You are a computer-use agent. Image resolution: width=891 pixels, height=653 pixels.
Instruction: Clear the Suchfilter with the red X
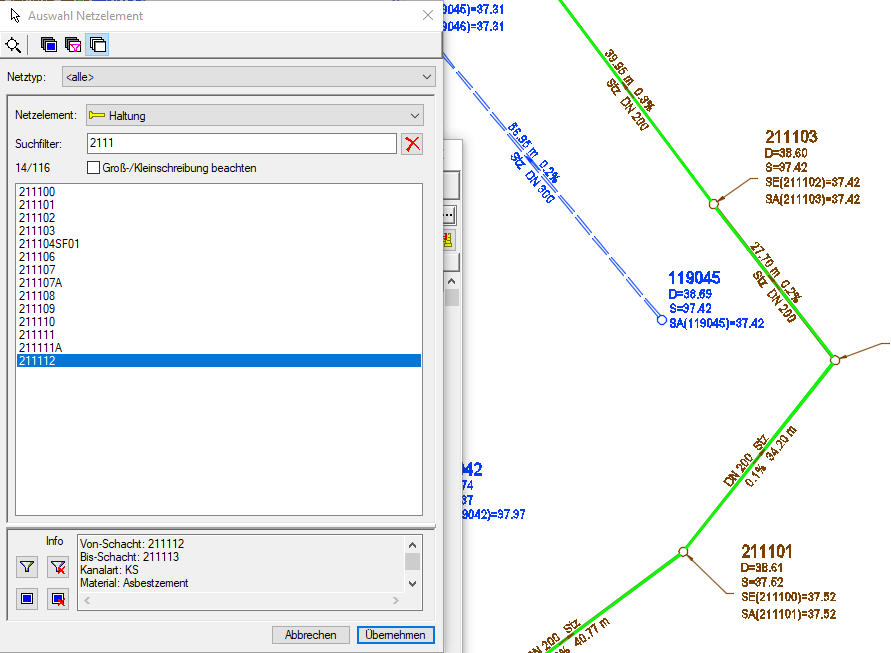point(412,144)
